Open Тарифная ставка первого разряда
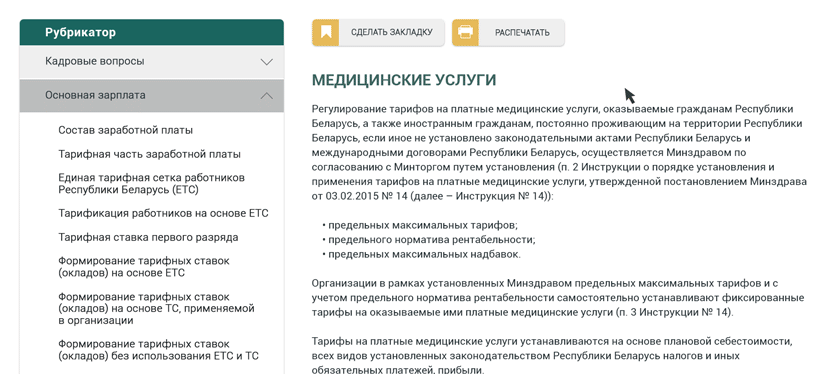840x374 pixels. pyautogui.click(x=148, y=237)
